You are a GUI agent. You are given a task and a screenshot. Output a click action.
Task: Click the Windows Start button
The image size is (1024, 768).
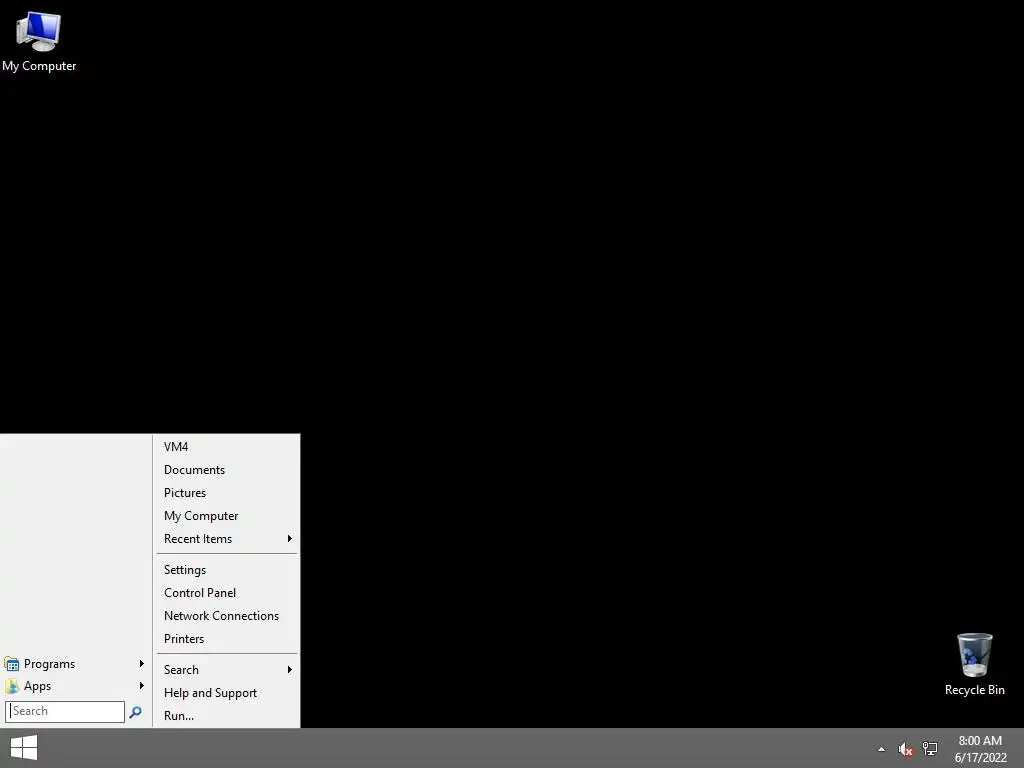(24, 748)
